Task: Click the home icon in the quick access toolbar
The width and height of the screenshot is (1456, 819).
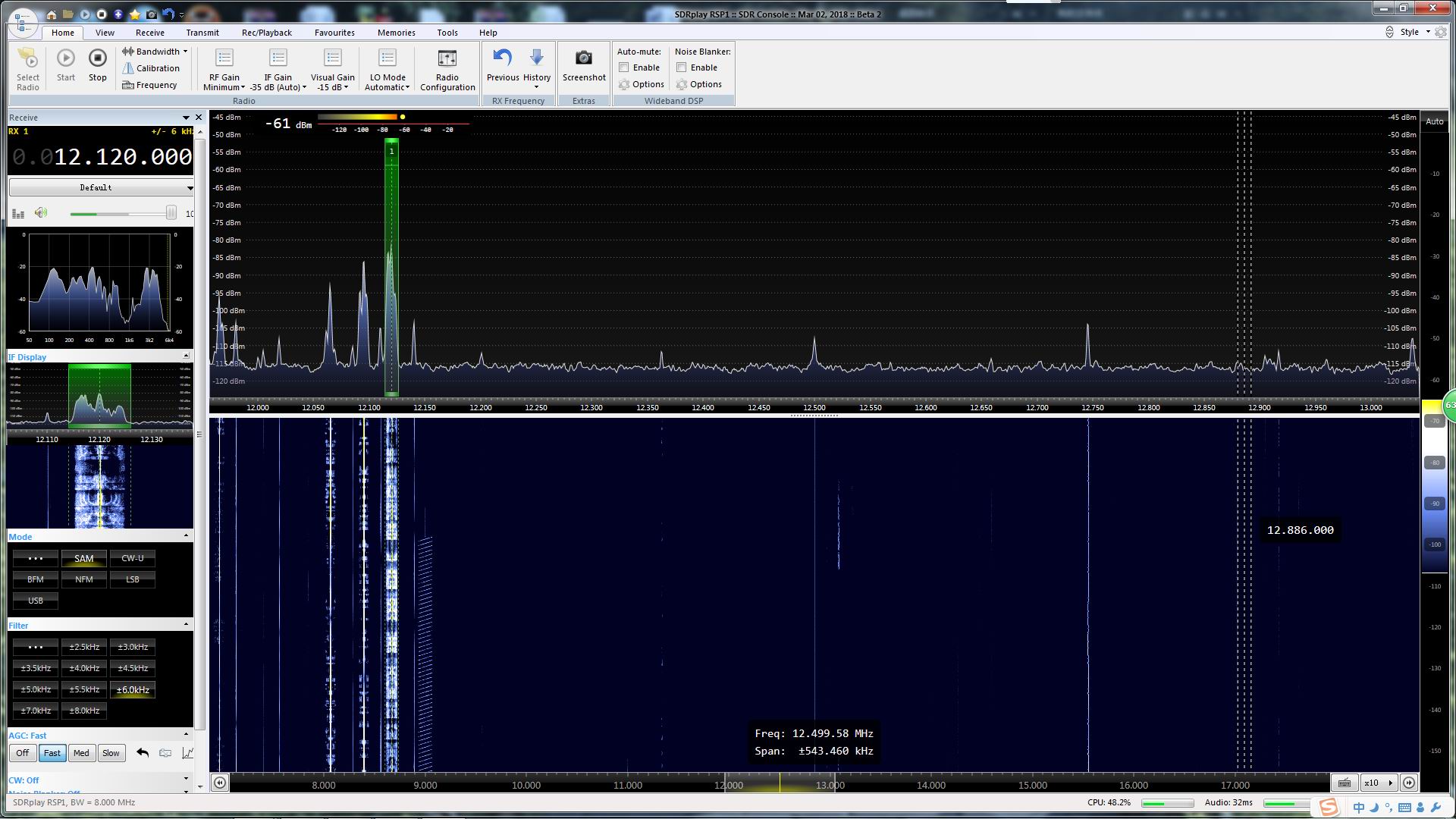Action: (51, 14)
